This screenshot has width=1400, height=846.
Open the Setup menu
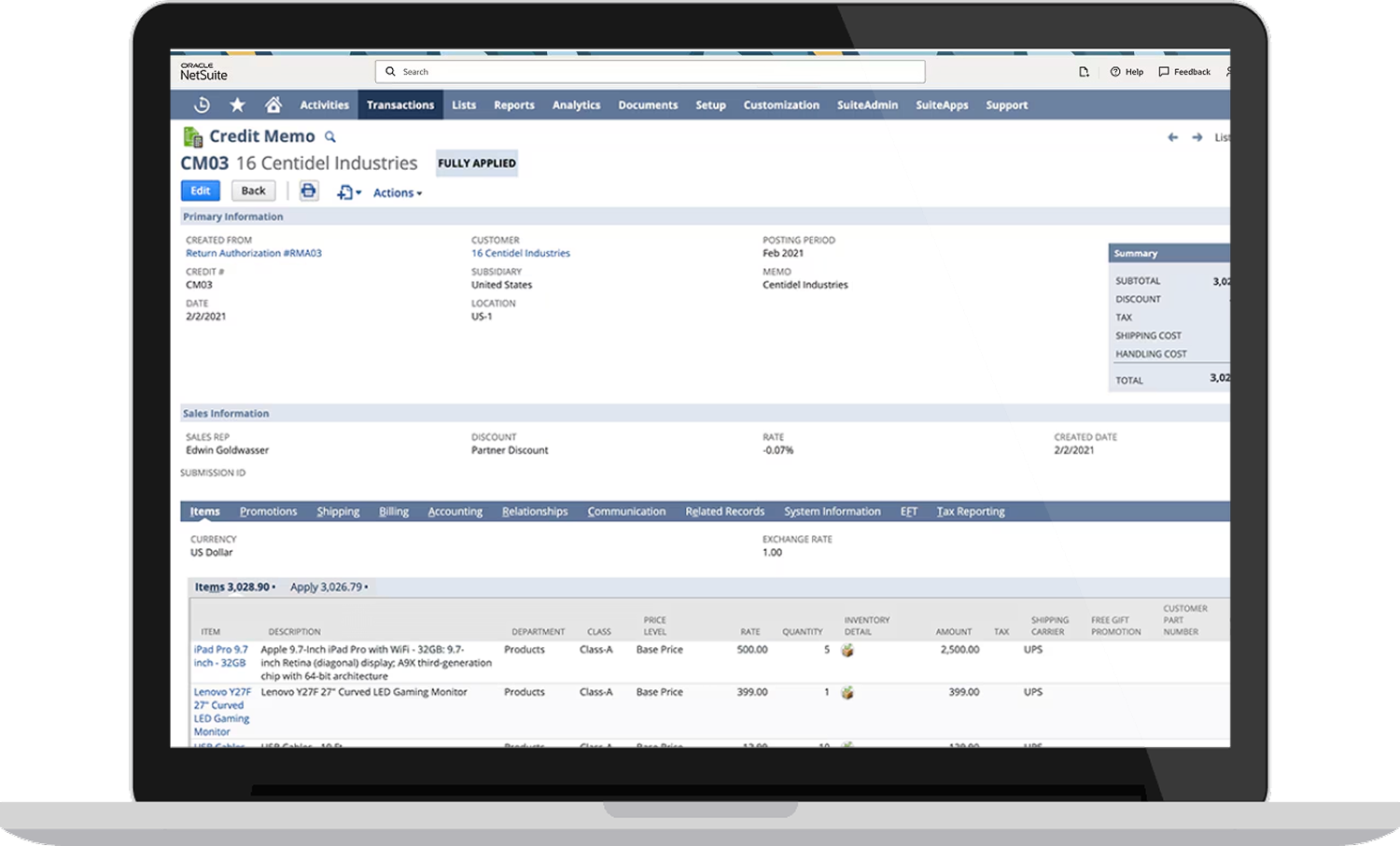coord(710,106)
